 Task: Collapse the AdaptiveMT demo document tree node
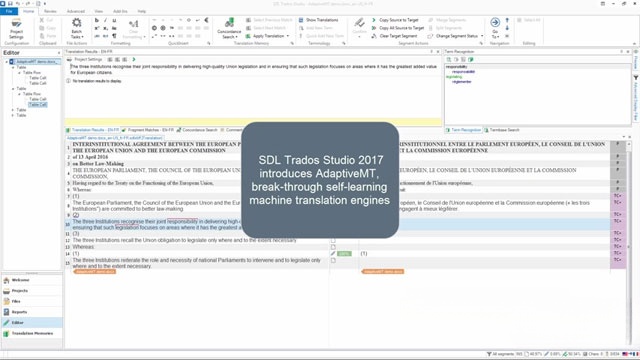(x=7, y=62)
